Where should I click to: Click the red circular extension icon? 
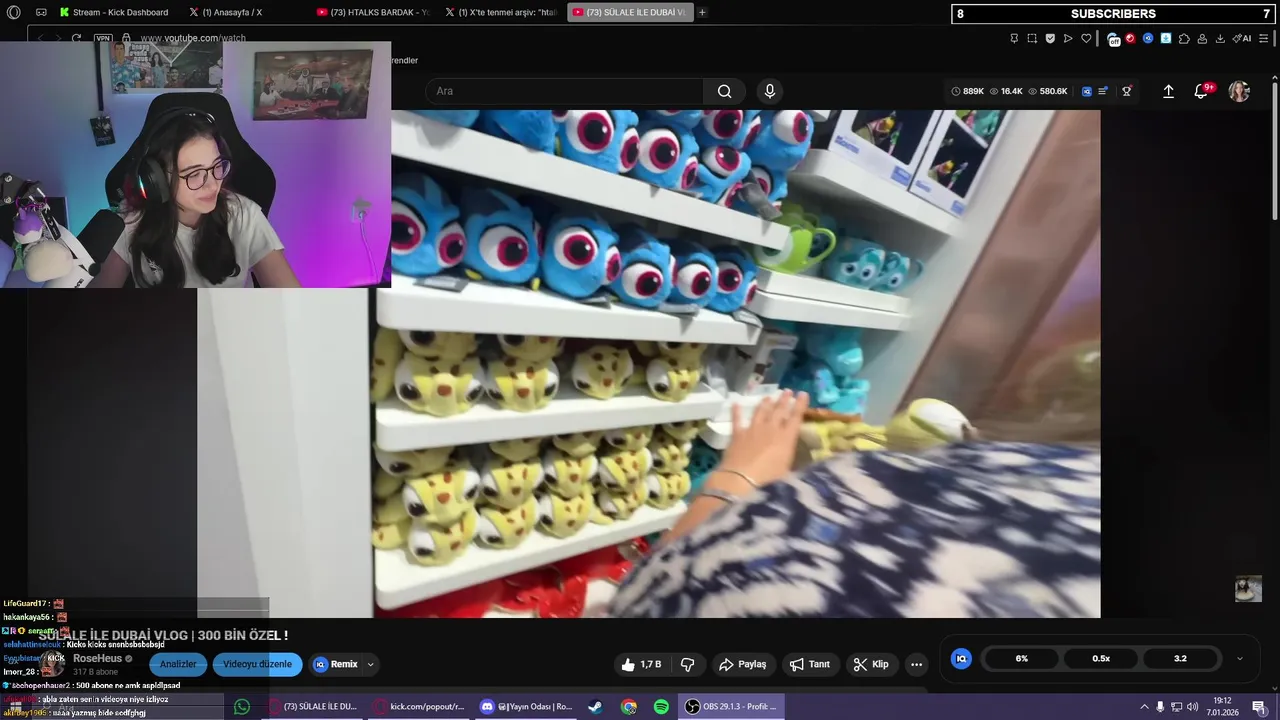click(x=1130, y=38)
